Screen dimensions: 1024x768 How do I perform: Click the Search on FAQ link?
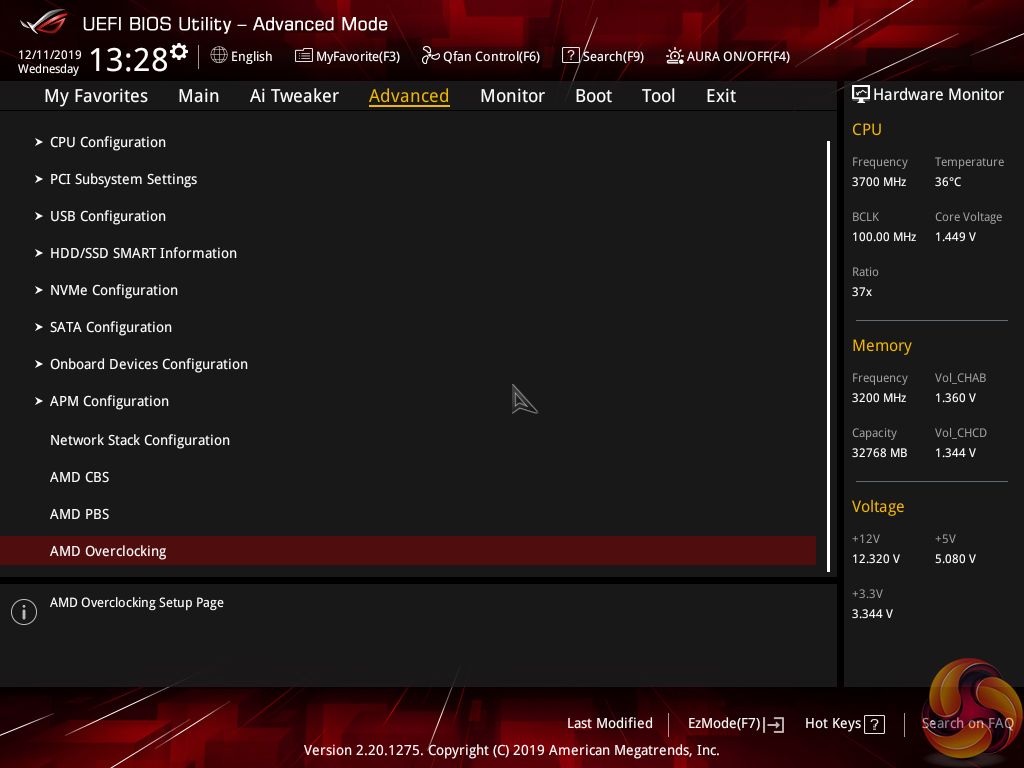[967, 723]
